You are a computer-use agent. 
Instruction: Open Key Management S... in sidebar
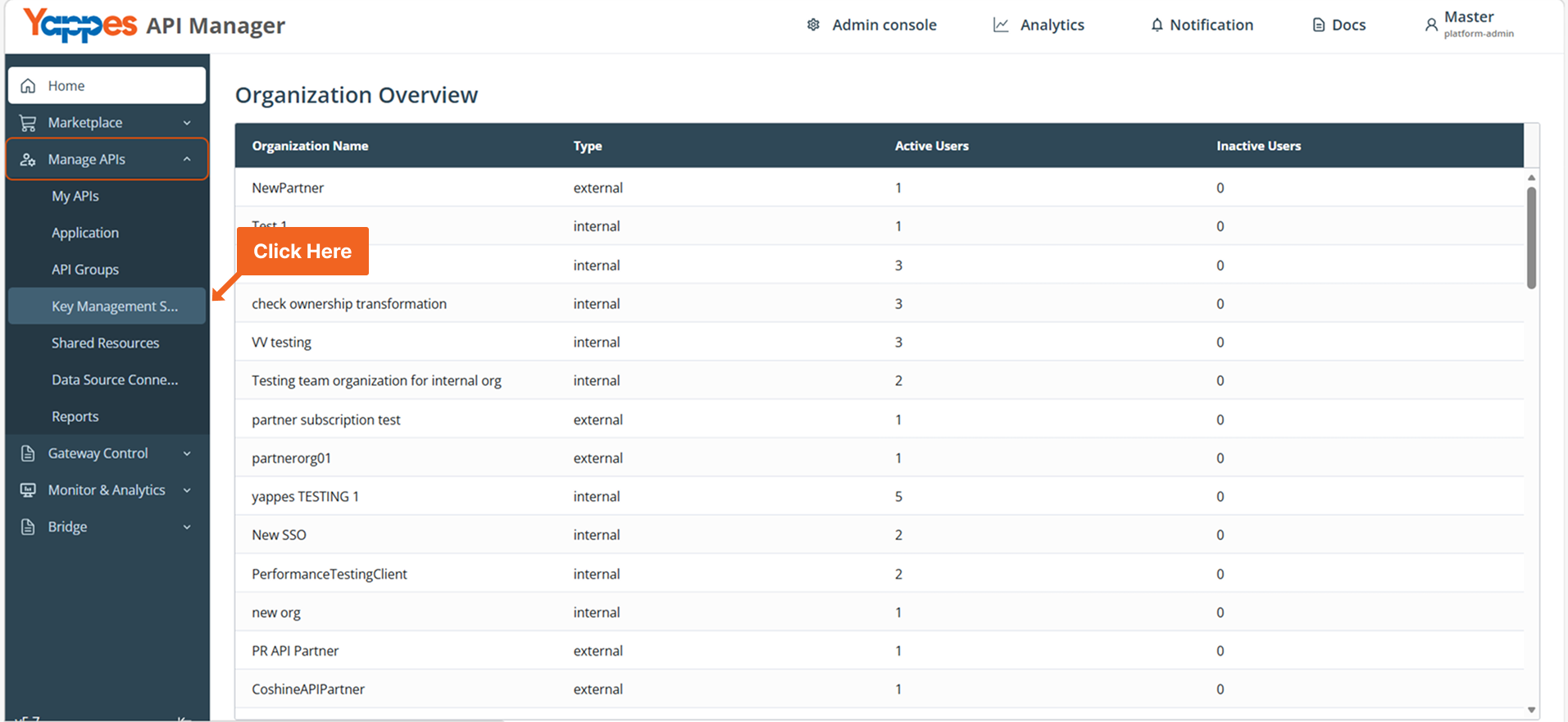point(107,306)
